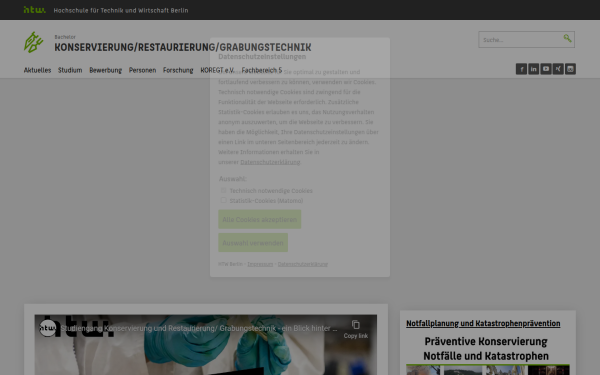
Task: Open the YouTube social icon
Action: [x=546, y=69]
